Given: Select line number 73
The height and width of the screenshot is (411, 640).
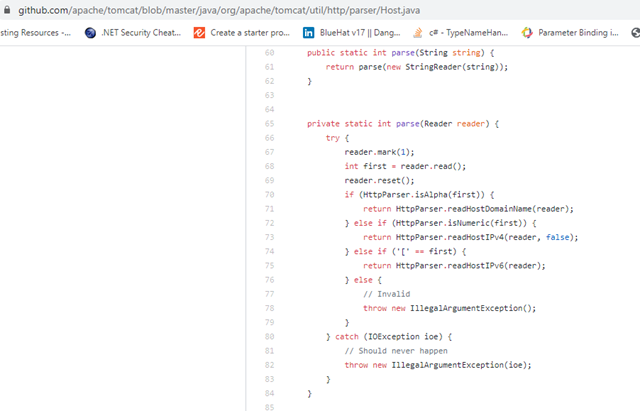Looking at the screenshot, I should click(x=269, y=237).
